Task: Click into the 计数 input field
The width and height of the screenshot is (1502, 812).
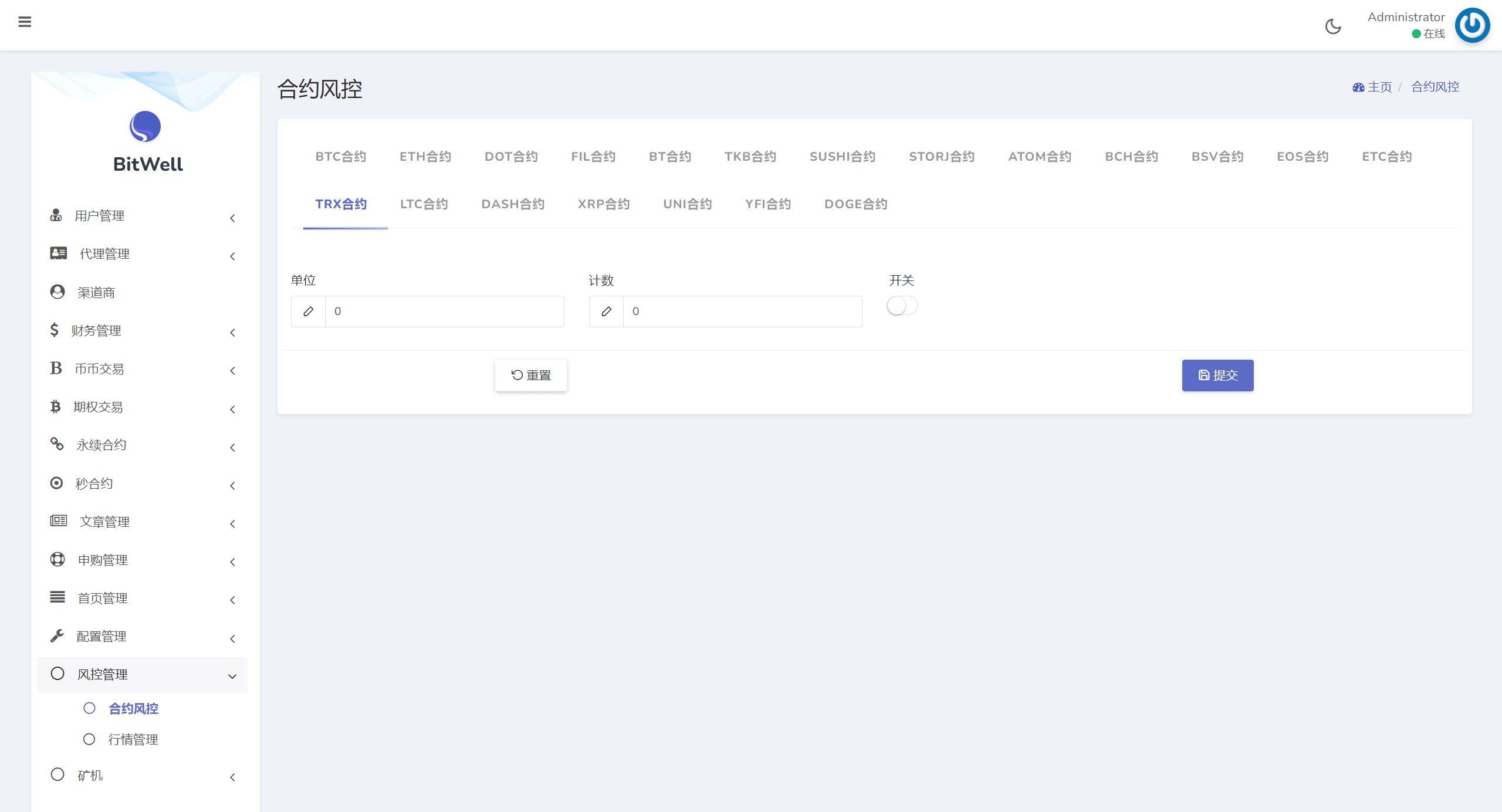Action: [x=742, y=312]
